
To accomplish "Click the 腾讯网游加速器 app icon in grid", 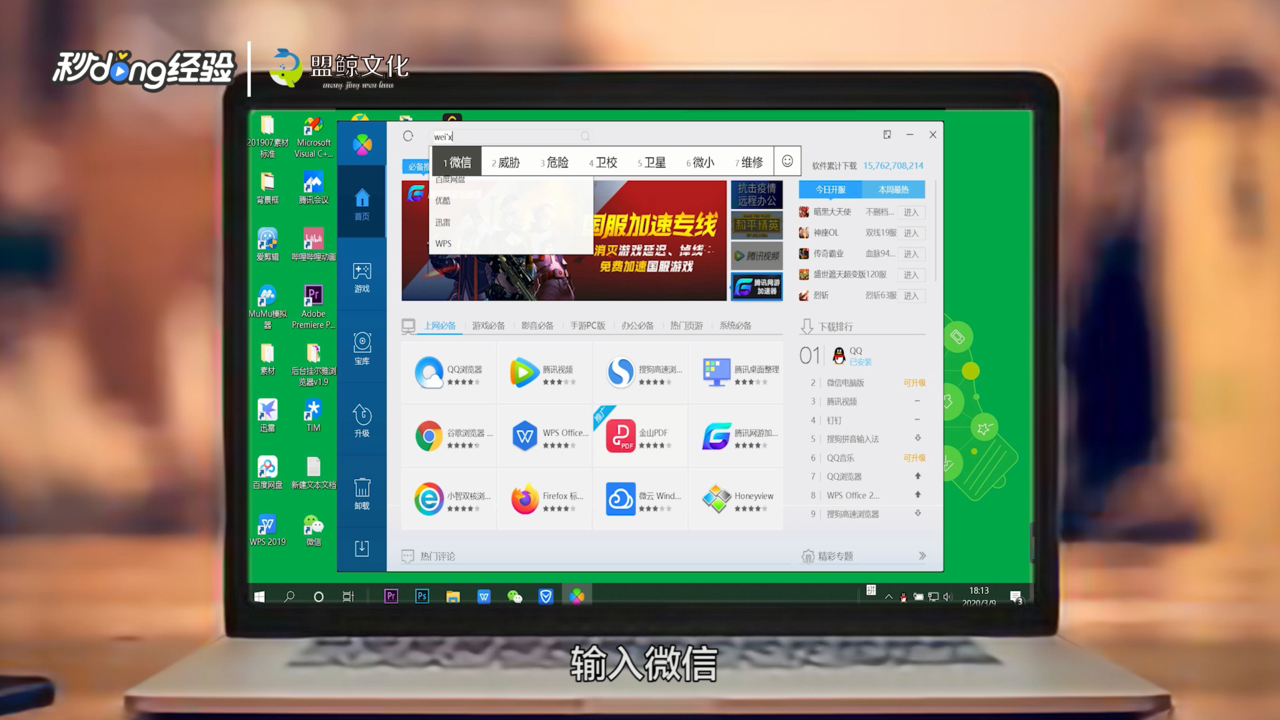I will 716,436.
